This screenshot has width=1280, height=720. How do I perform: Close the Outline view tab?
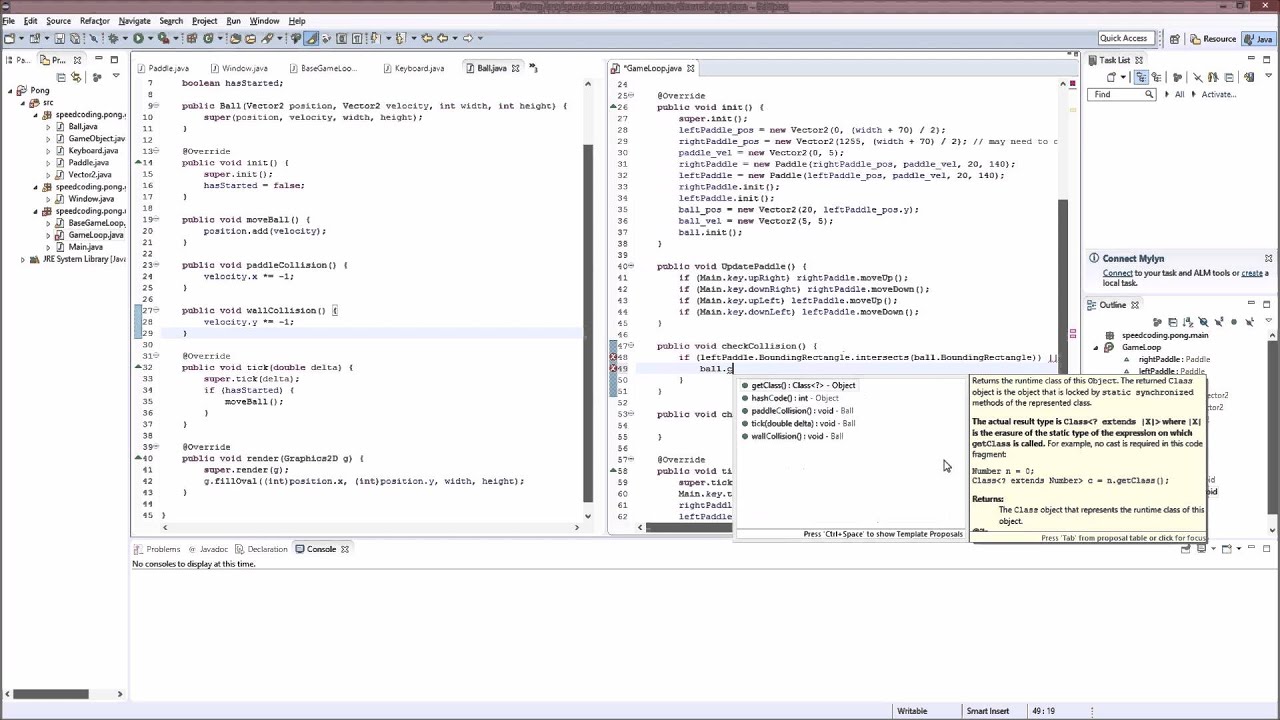pyautogui.click(x=1135, y=305)
